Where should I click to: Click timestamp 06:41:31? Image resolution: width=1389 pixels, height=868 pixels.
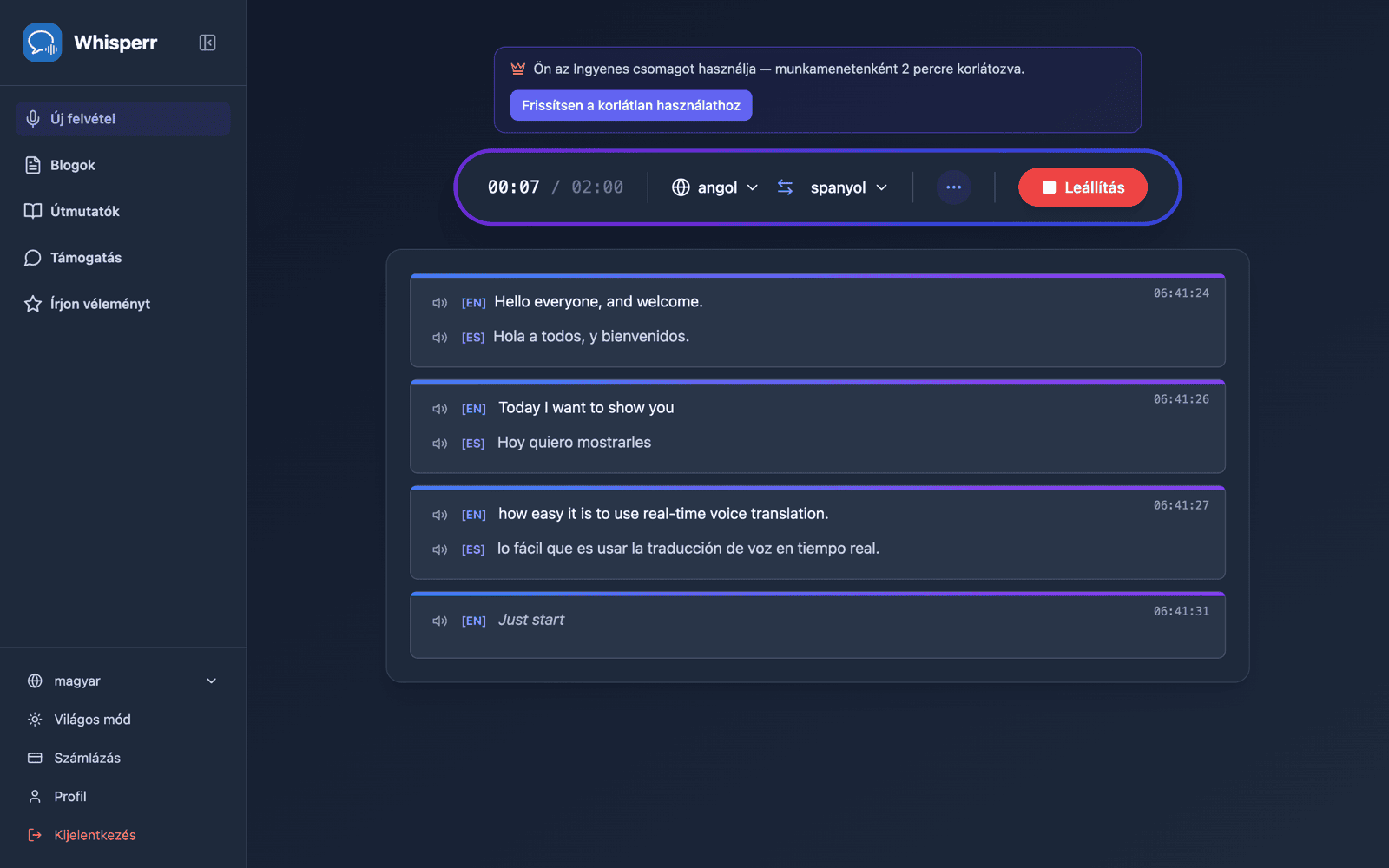click(x=1181, y=611)
